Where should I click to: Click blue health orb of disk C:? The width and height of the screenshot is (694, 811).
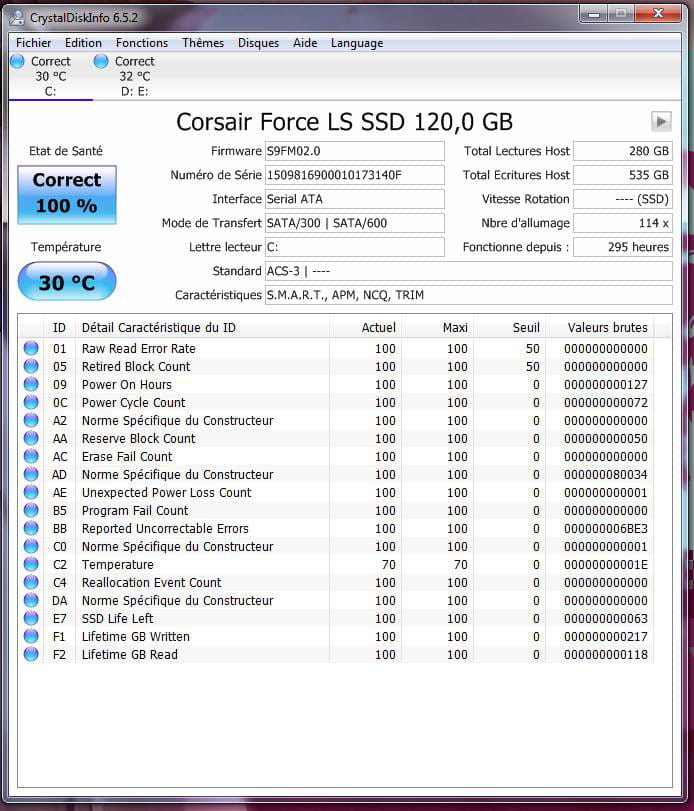[x=18, y=61]
